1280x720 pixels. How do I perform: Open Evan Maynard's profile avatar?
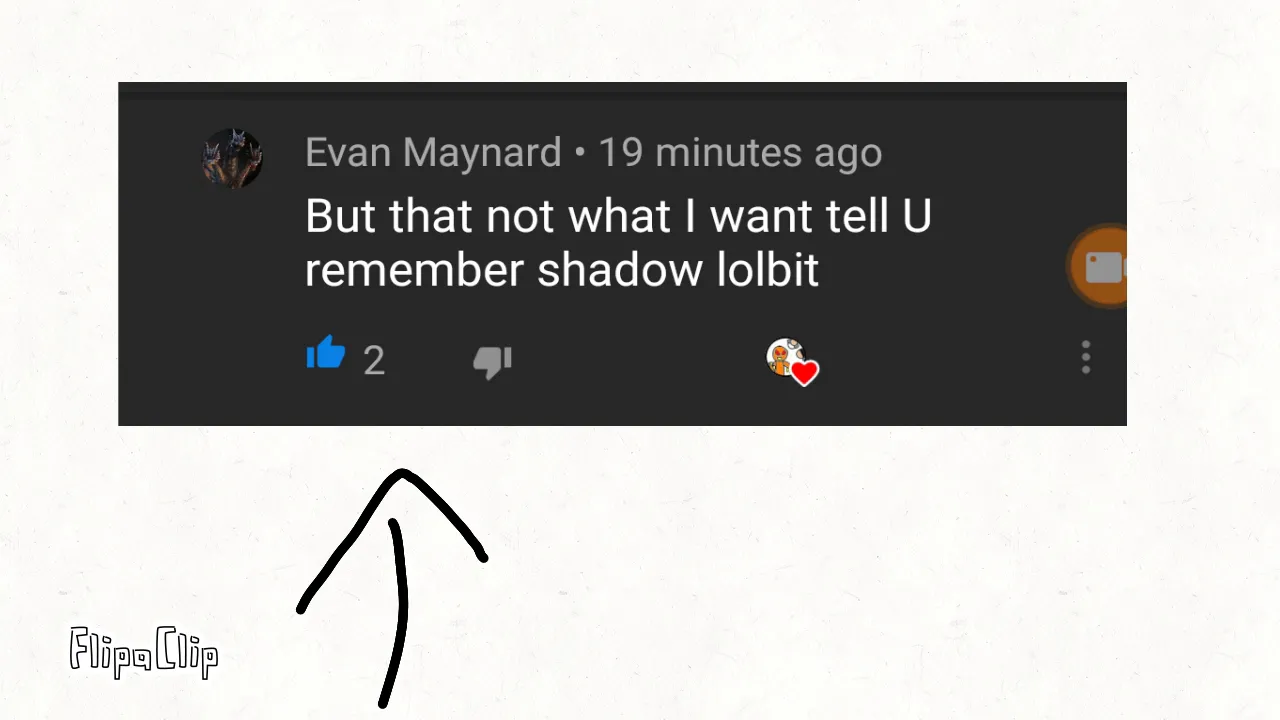tap(232, 158)
